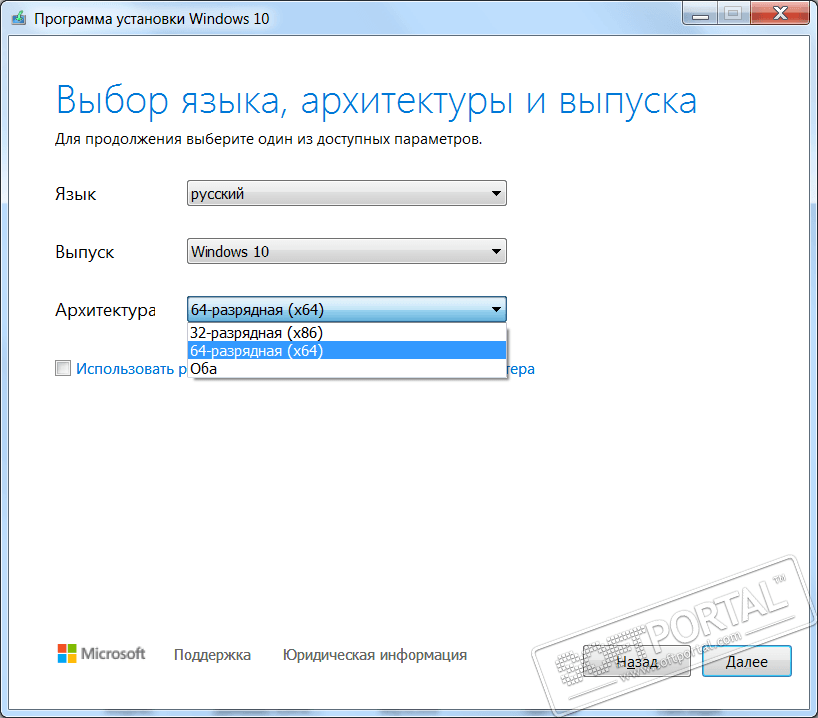
Task: Close the Windows 10 setup window
Action: 780,13
